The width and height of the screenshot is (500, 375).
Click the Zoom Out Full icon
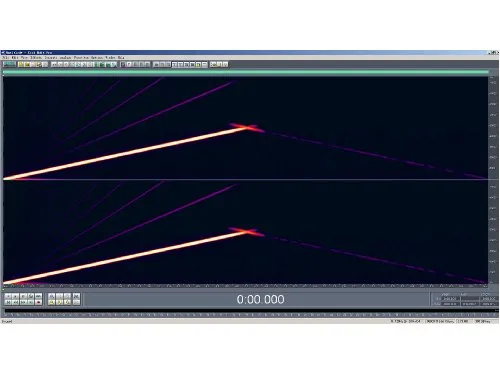[x=68, y=296]
